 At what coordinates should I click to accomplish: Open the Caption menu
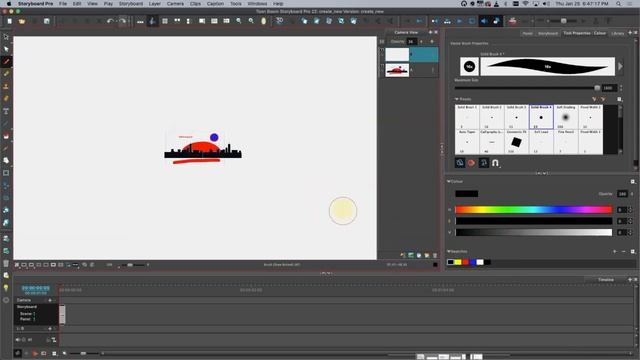[215, 4]
